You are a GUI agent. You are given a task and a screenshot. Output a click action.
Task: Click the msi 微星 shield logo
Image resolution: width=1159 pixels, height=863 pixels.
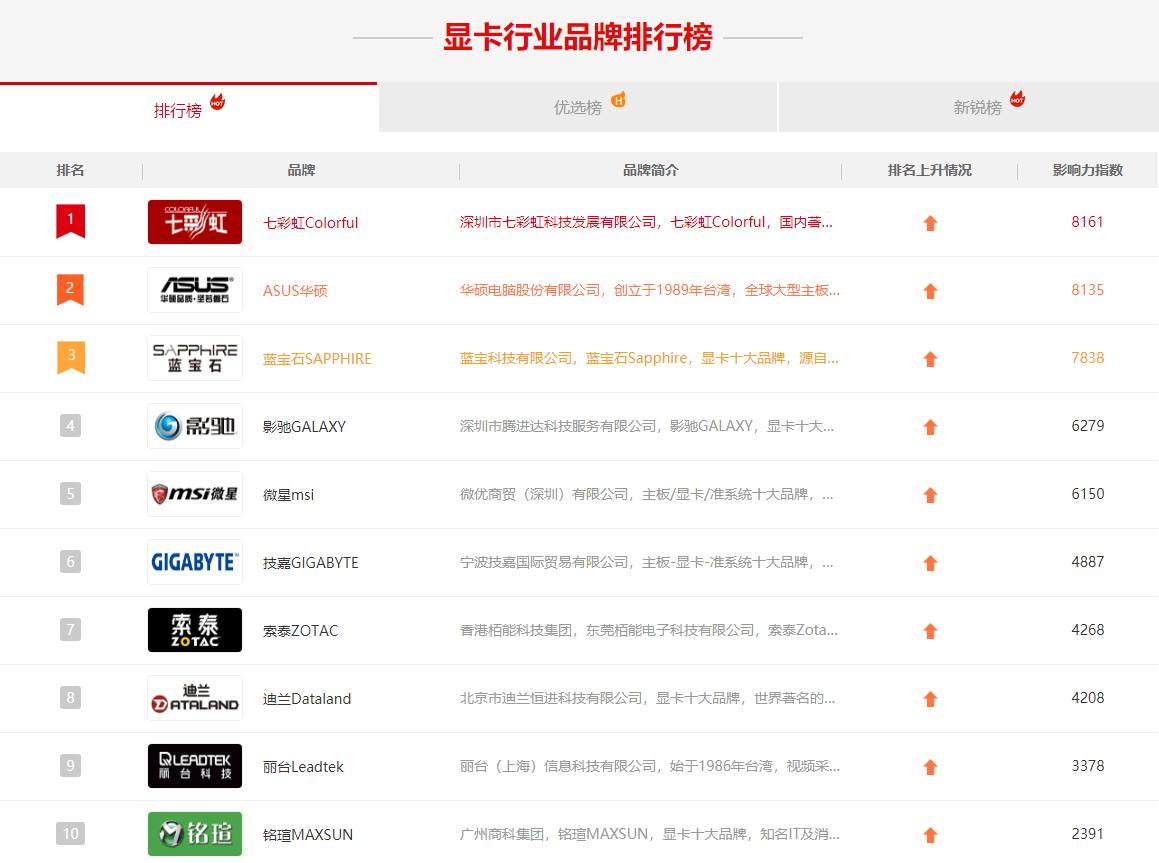pos(194,494)
